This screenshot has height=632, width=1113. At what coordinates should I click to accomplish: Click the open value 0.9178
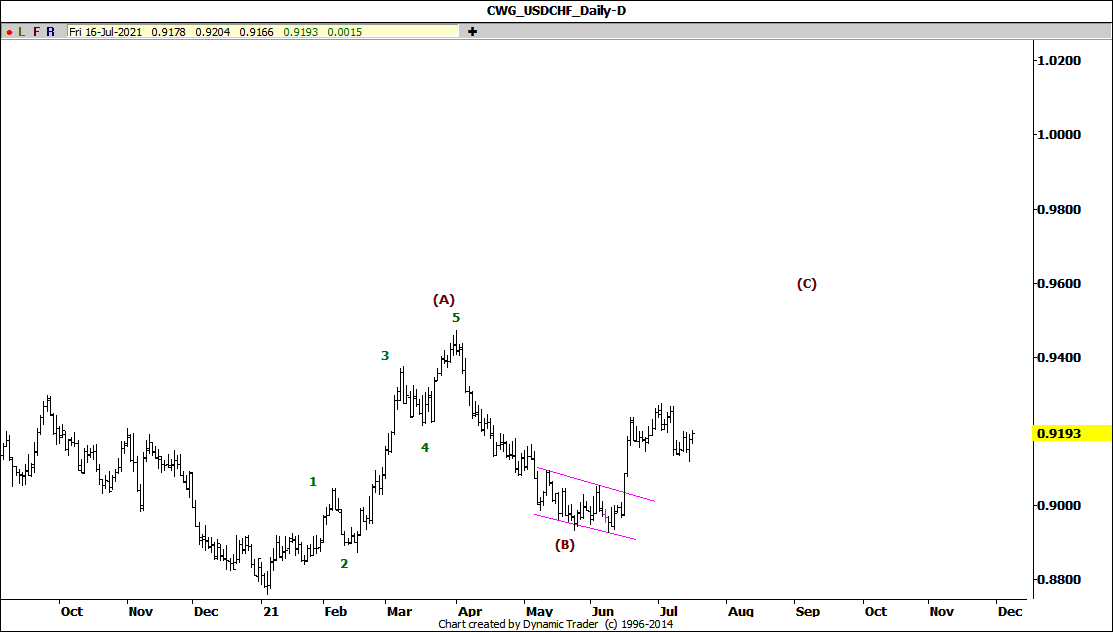point(168,32)
